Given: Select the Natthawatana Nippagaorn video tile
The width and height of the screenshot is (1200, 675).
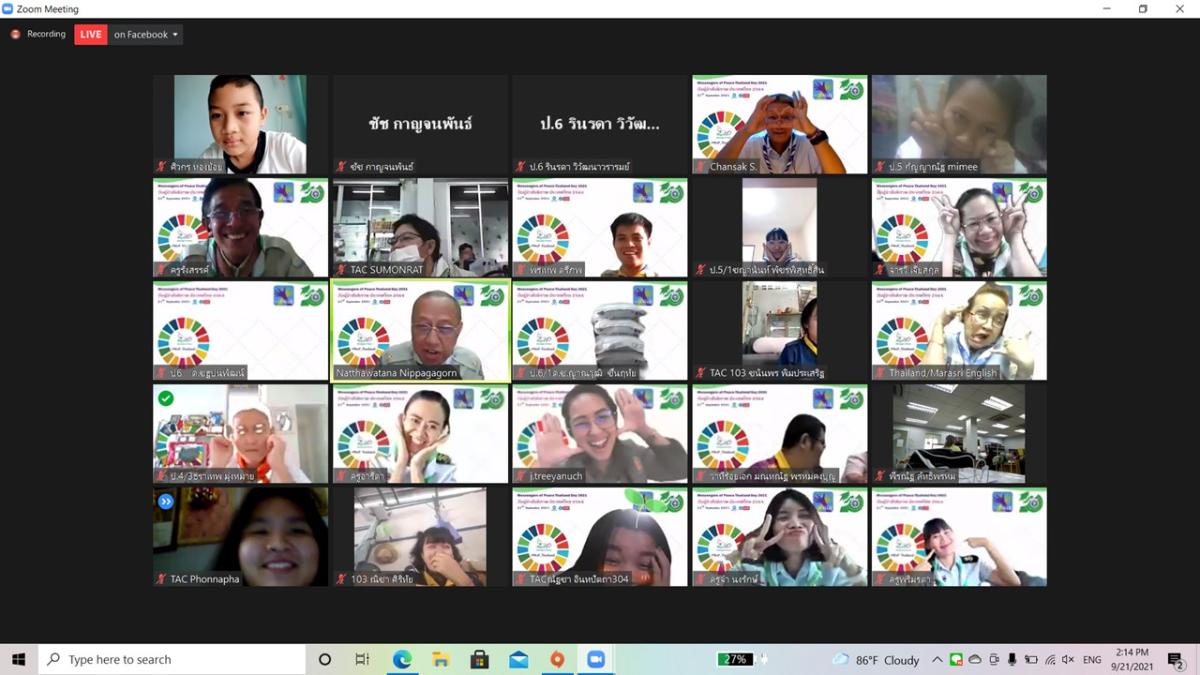Looking at the screenshot, I should pyautogui.click(x=420, y=331).
